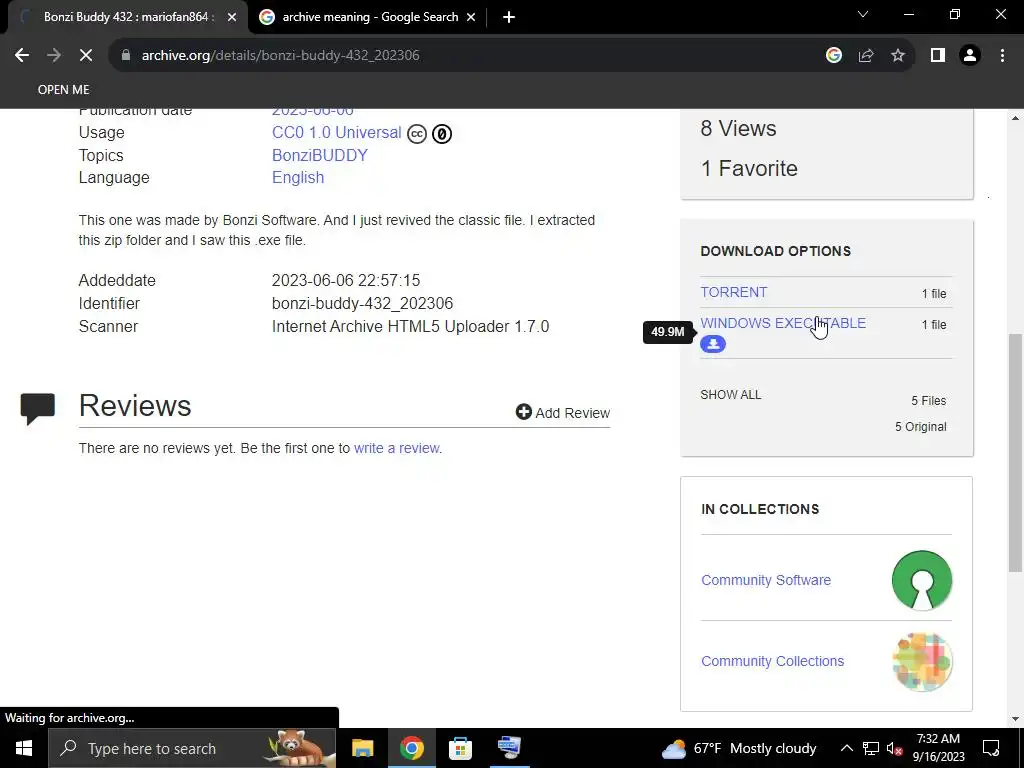Click the 8 Views text

point(739,128)
